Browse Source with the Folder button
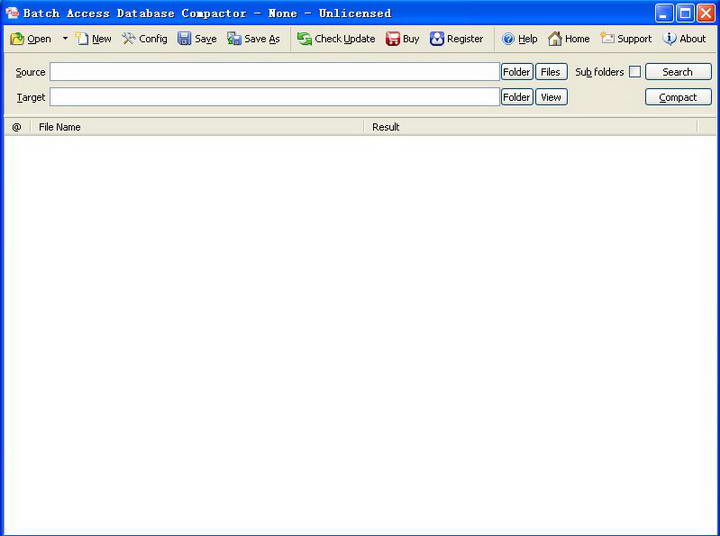 click(x=517, y=72)
